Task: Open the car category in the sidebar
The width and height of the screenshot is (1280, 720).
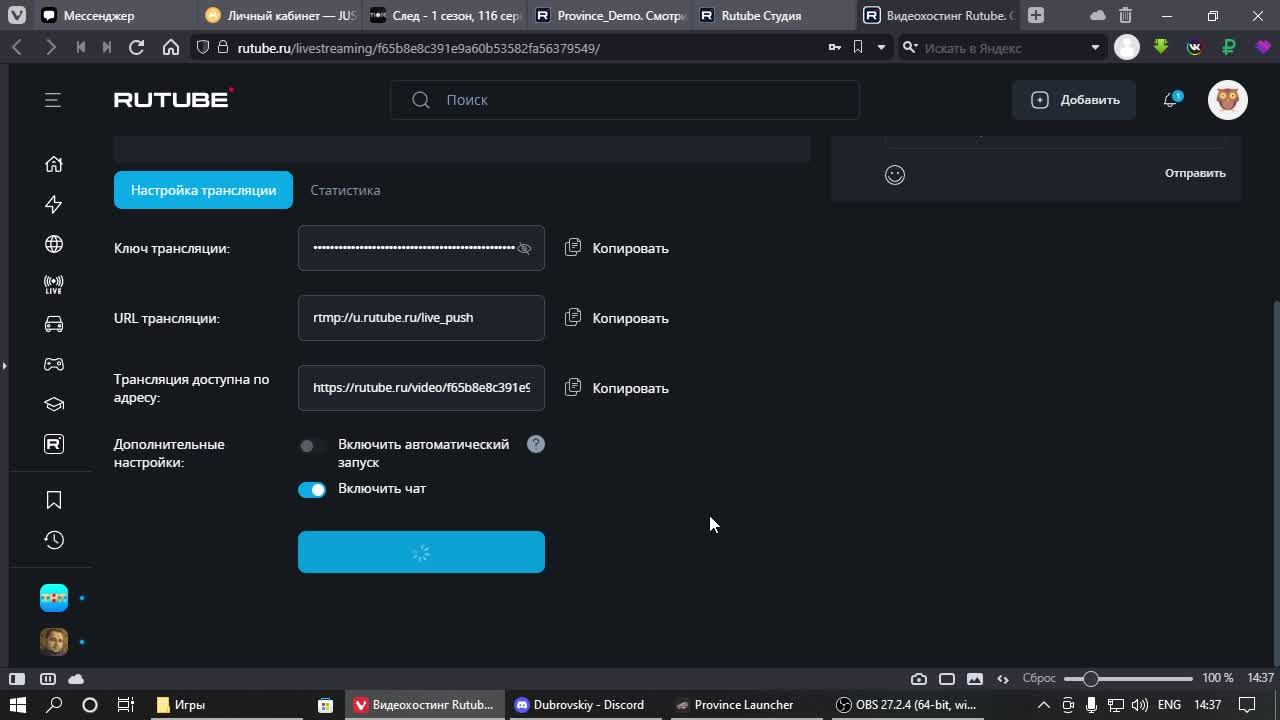Action: coord(54,324)
